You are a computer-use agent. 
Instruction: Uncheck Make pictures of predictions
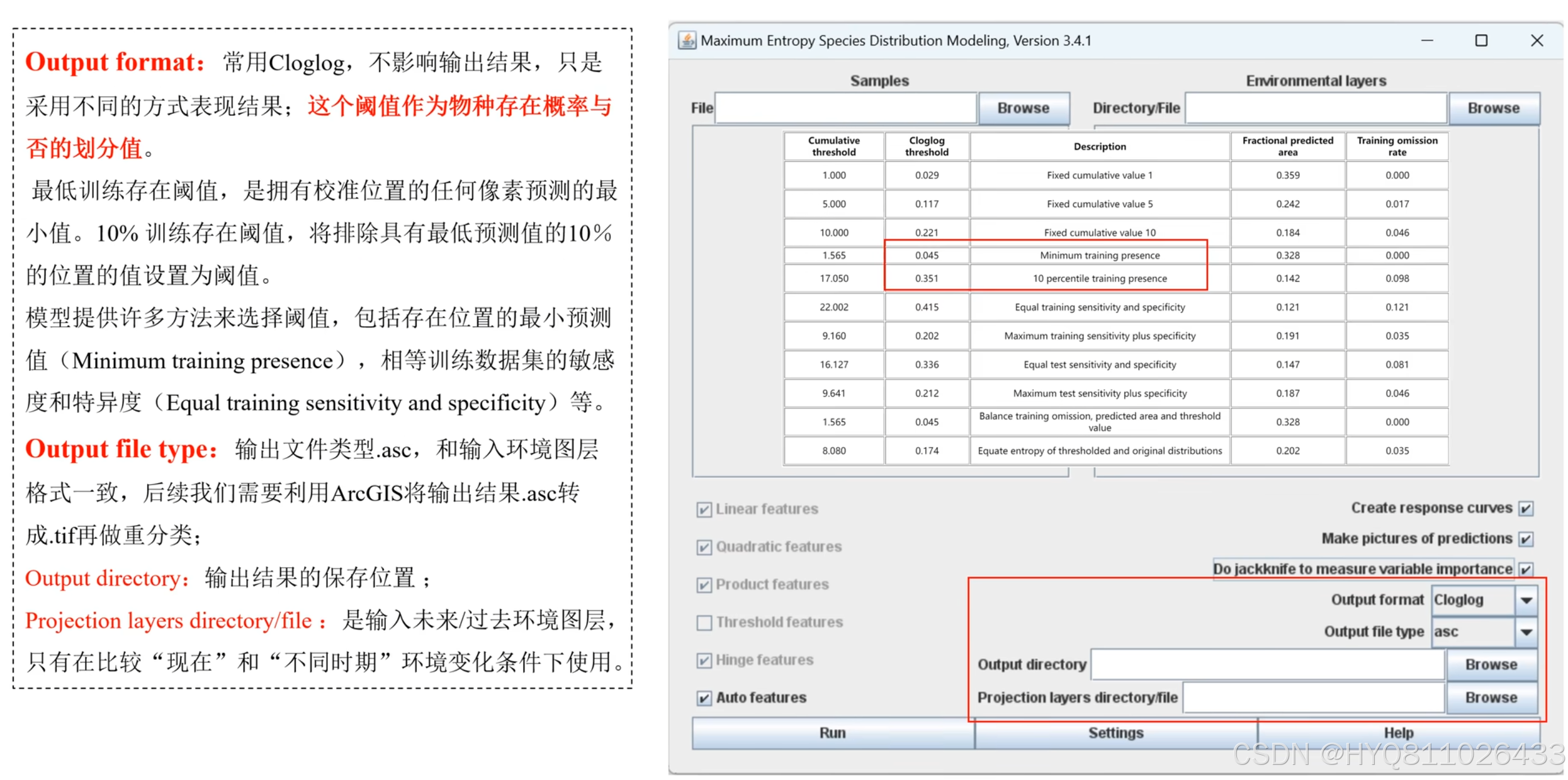1526,540
